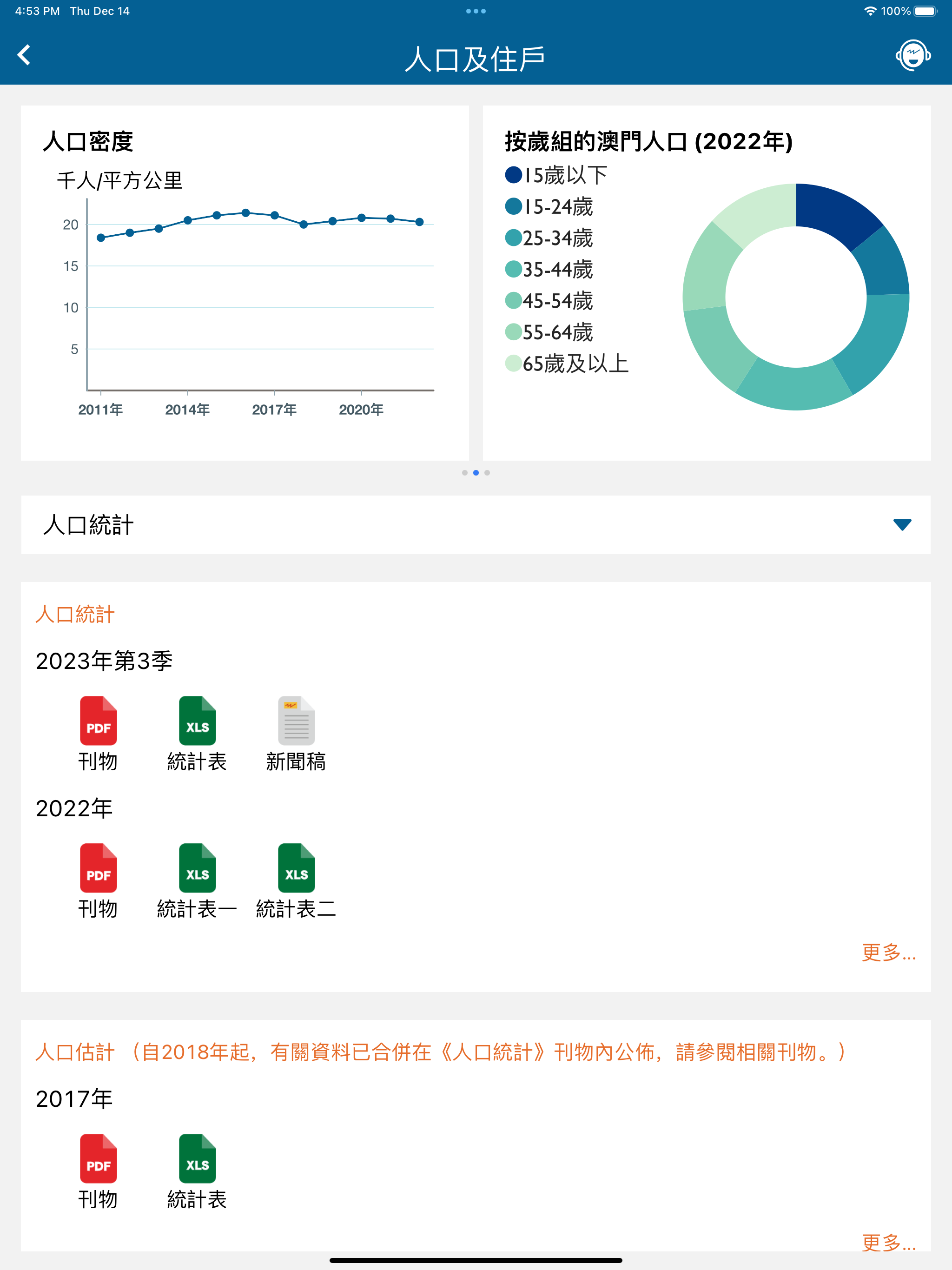The width and height of the screenshot is (952, 1270).
Task: Tap the 2023年第3季 period label
Action: click(104, 661)
